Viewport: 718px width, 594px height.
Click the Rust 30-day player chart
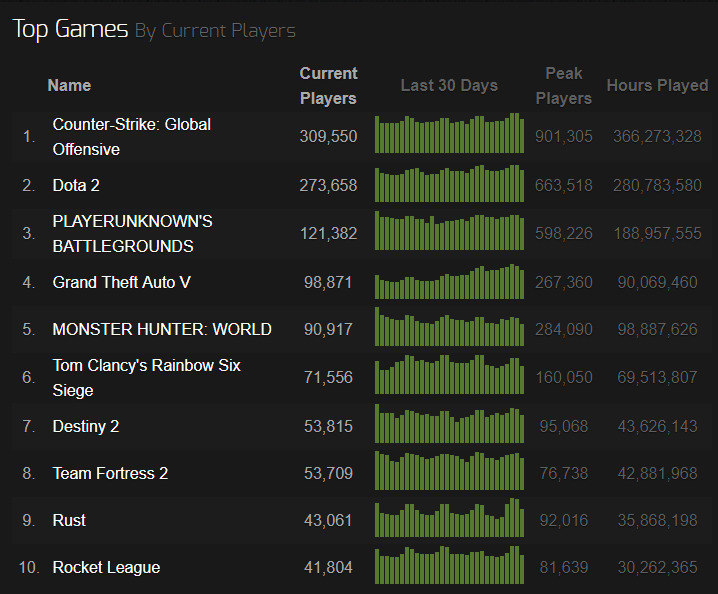coord(449,518)
